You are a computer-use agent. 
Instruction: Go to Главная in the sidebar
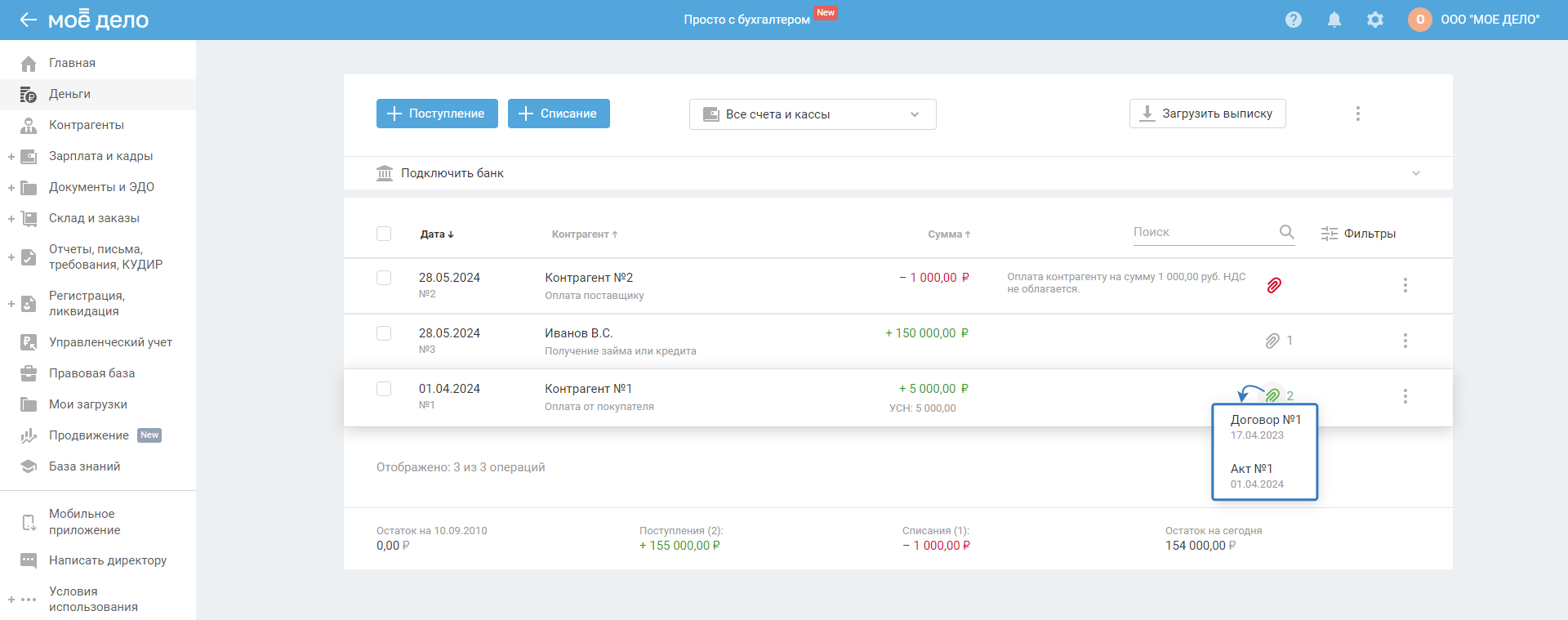(x=72, y=63)
